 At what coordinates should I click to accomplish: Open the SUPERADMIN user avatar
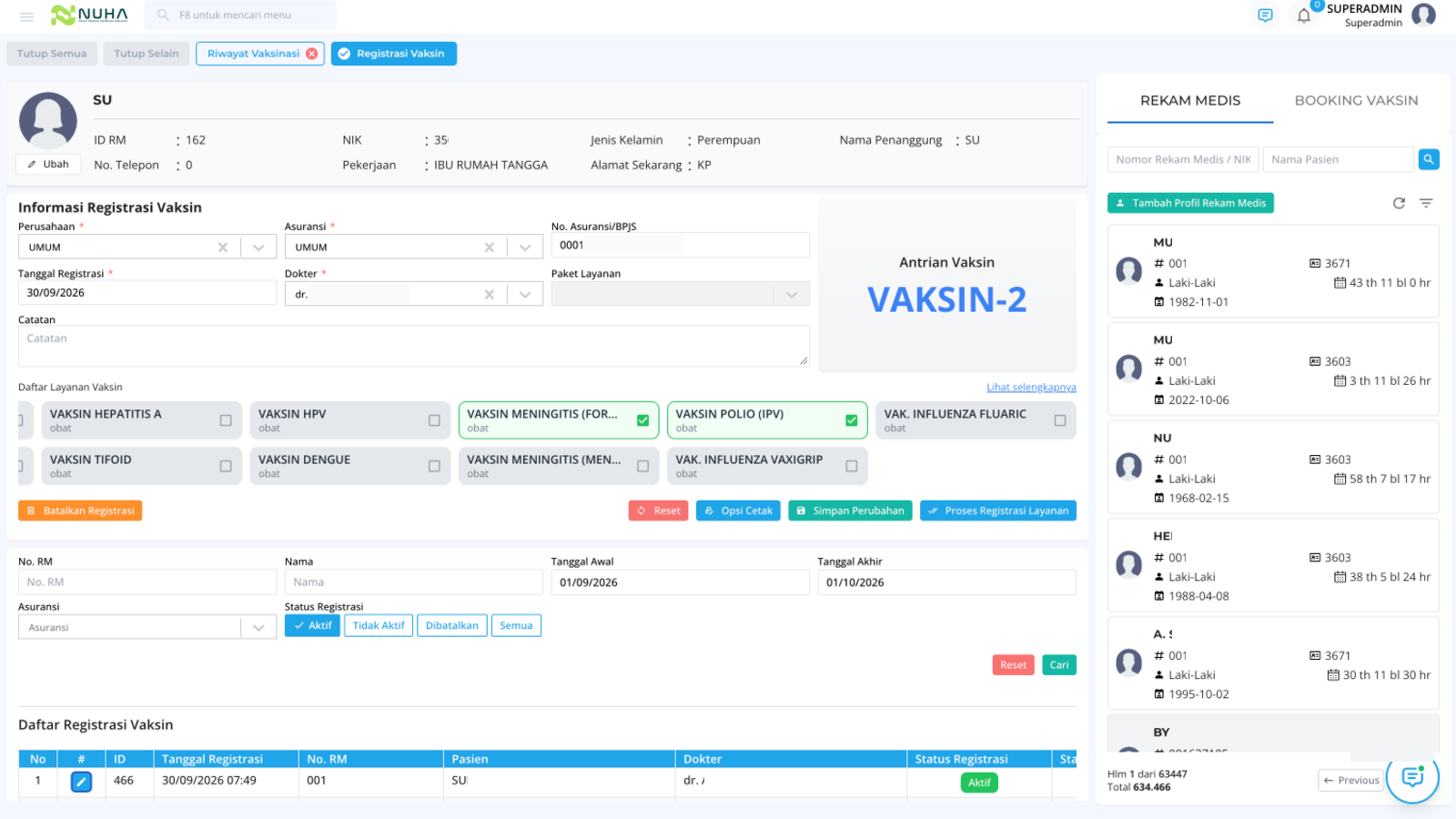(x=1423, y=15)
